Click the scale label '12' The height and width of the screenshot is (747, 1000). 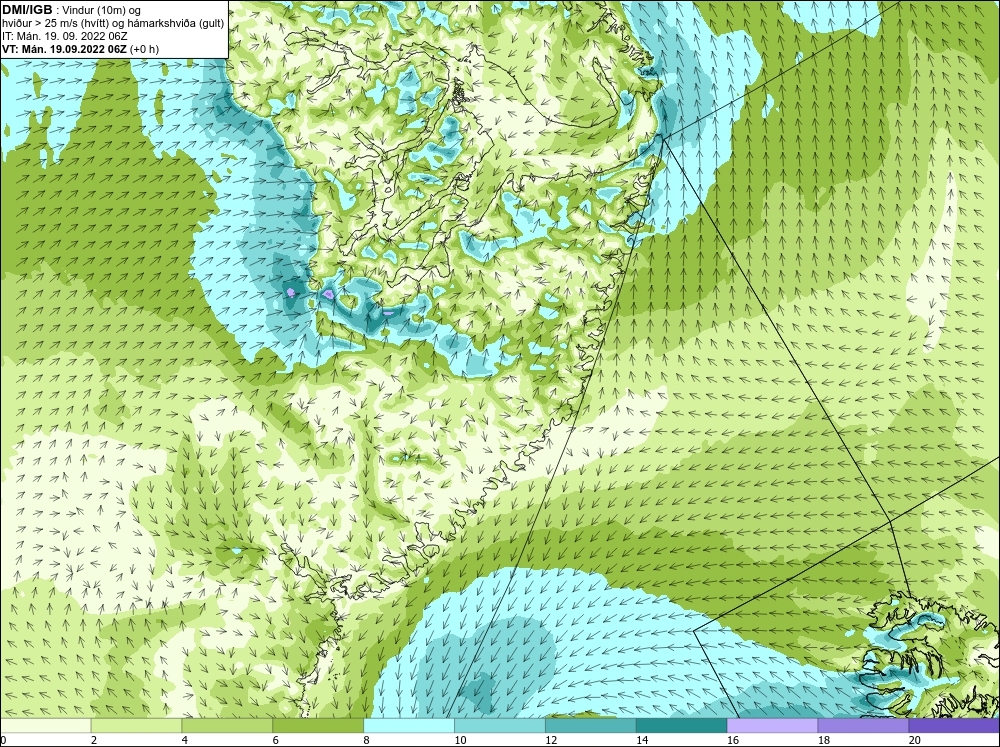[x=551, y=740]
